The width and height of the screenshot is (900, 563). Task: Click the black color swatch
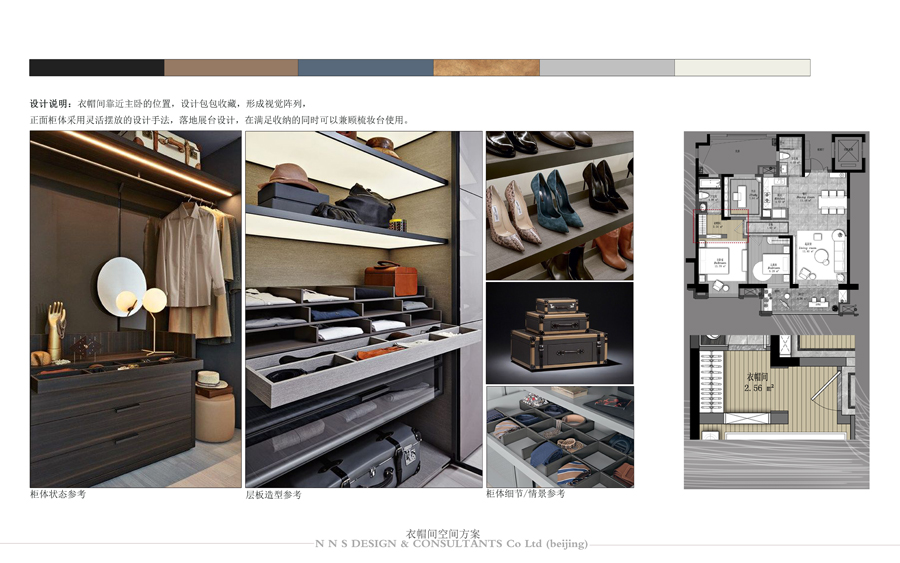(96, 67)
